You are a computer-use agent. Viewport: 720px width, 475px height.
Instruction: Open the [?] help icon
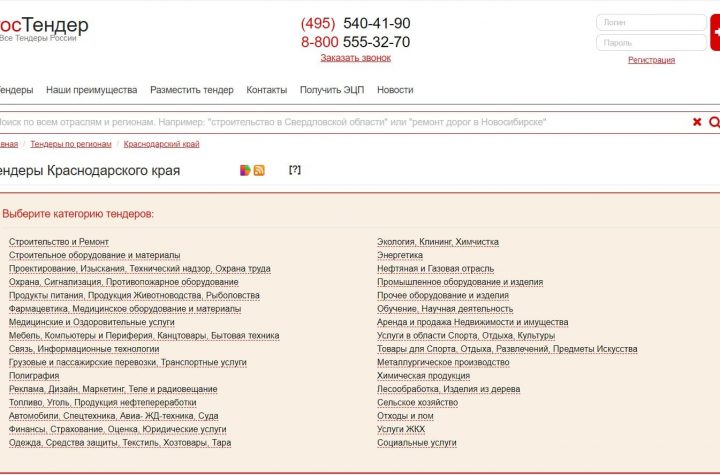(294, 170)
